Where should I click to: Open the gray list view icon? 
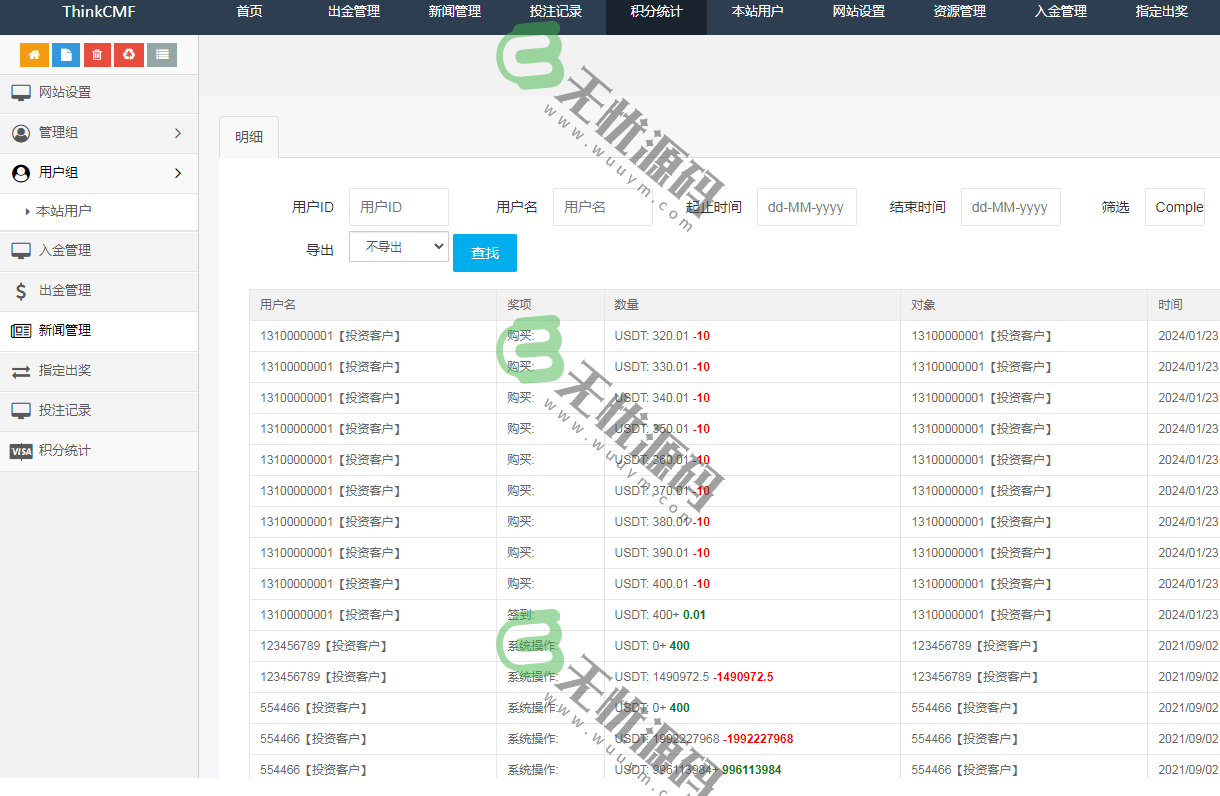pyautogui.click(x=162, y=55)
